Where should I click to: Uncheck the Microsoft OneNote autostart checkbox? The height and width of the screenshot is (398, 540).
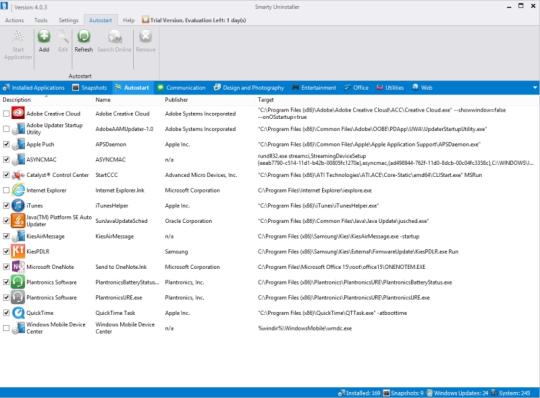[x=6, y=267]
